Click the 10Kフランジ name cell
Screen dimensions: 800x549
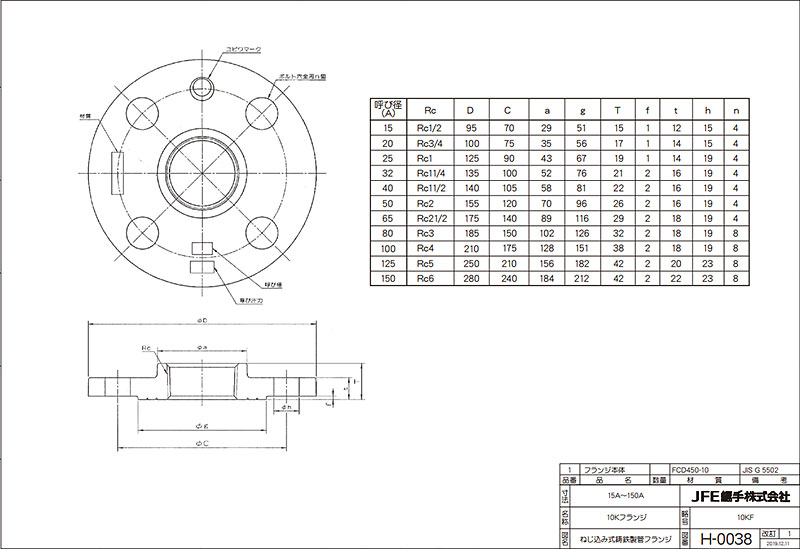tap(626, 518)
